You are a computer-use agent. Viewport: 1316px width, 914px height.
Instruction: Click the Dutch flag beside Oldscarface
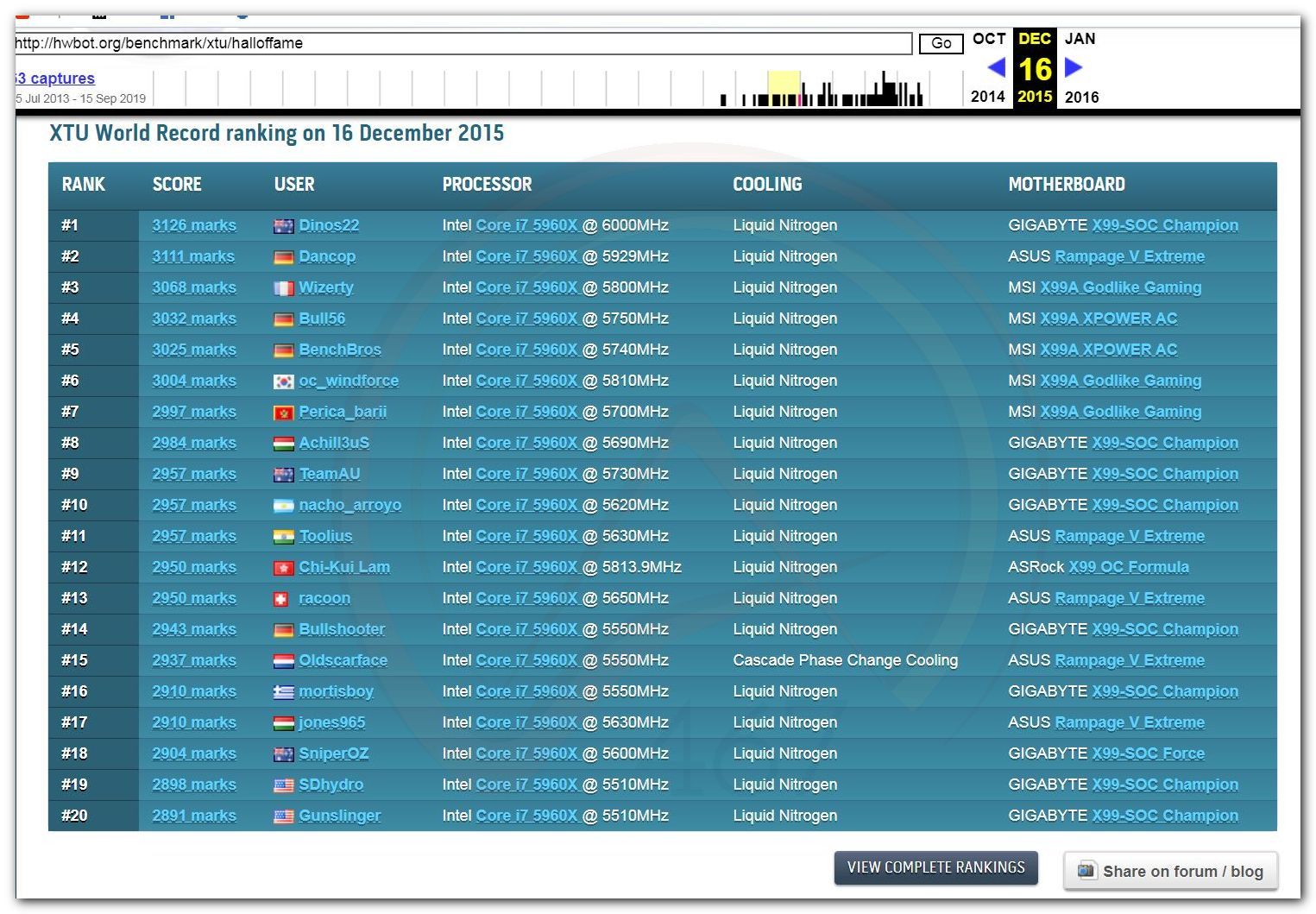tap(284, 661)
